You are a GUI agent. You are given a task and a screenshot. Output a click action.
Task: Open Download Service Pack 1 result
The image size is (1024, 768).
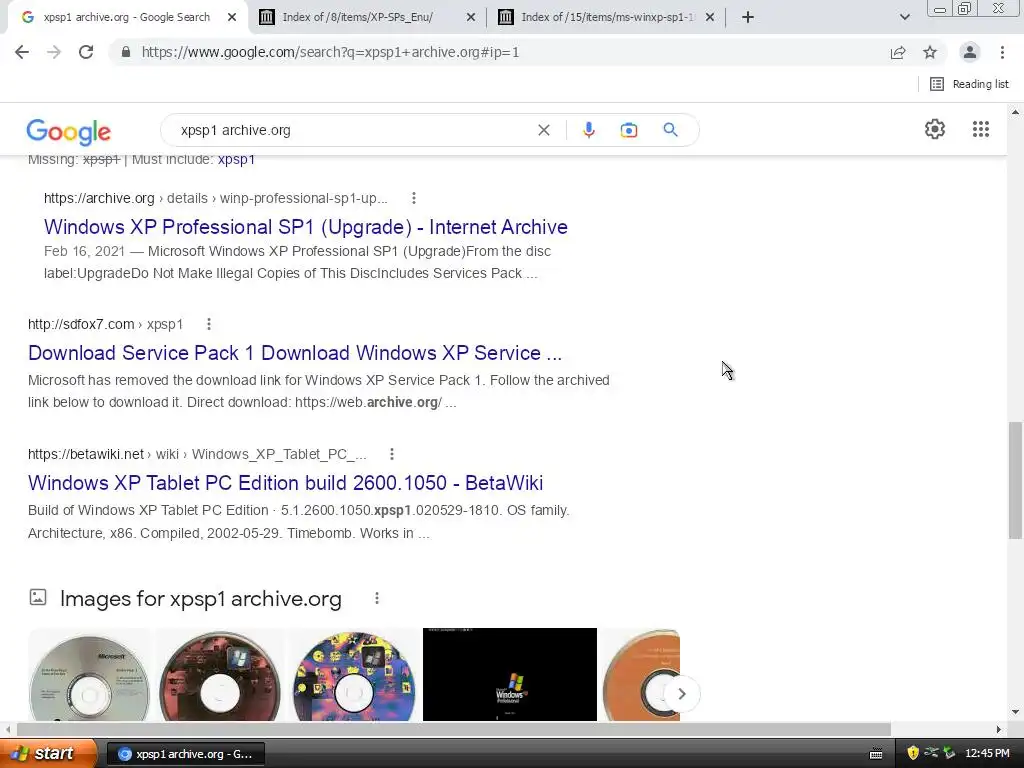point(295,353)
